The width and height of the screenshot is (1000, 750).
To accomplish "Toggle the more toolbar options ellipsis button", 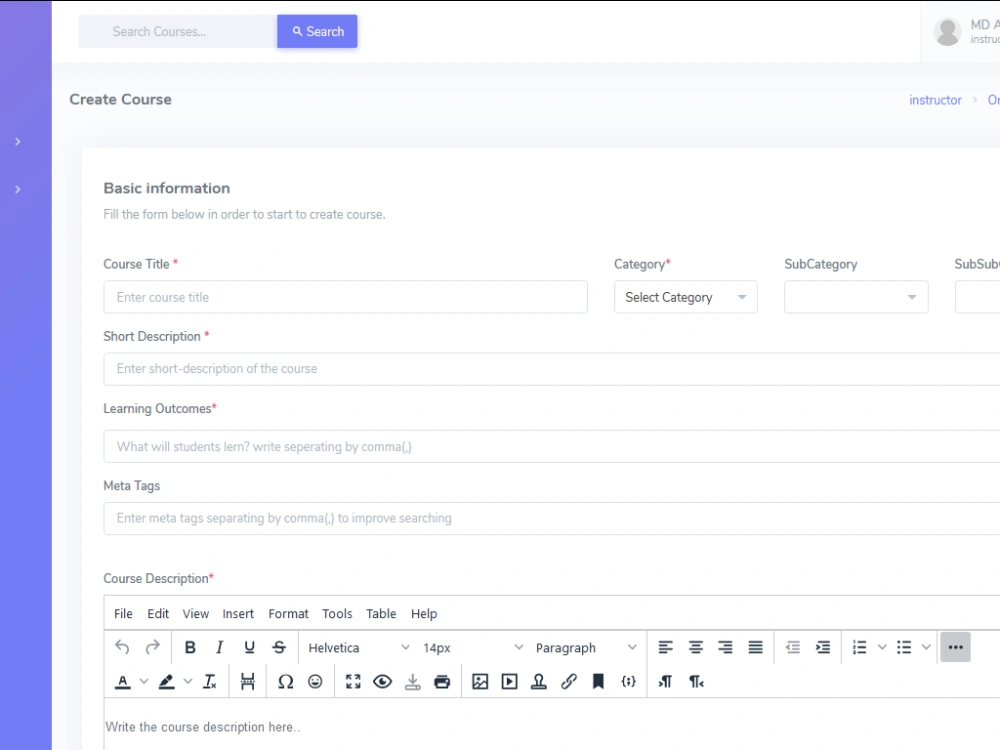I will coord(955,647).
